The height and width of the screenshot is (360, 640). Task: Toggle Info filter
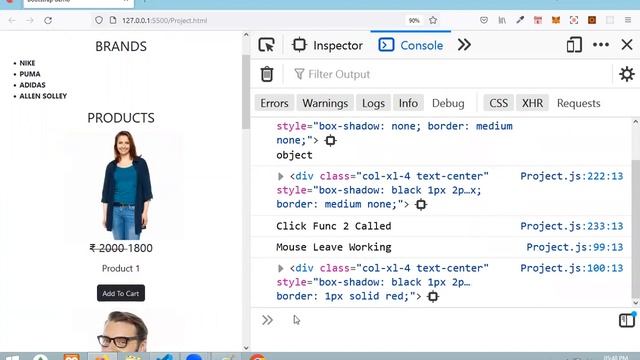pos(408,103)
